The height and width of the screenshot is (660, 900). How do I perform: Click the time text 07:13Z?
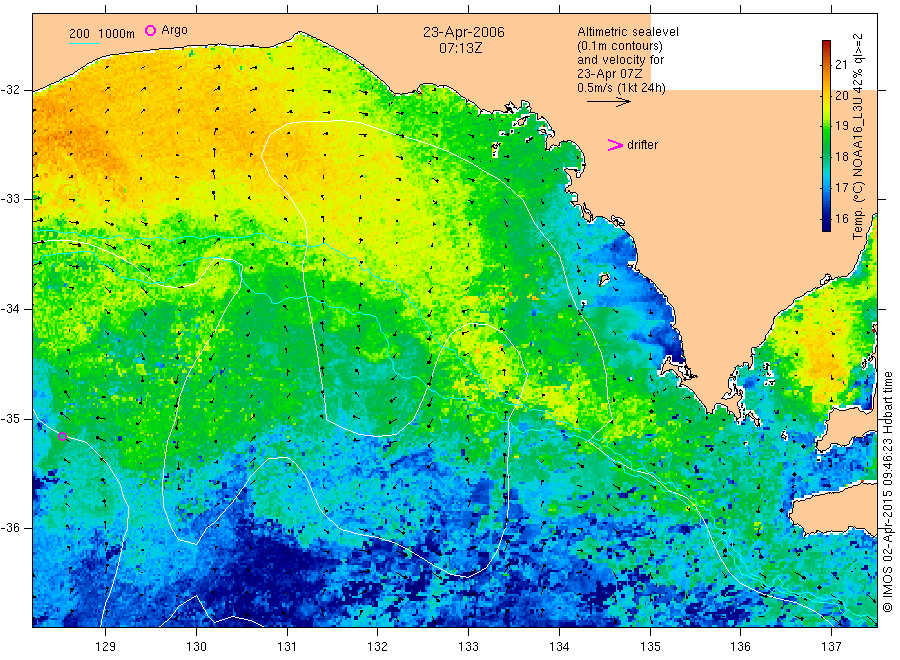pyautogui.click(x=461, y=49)
